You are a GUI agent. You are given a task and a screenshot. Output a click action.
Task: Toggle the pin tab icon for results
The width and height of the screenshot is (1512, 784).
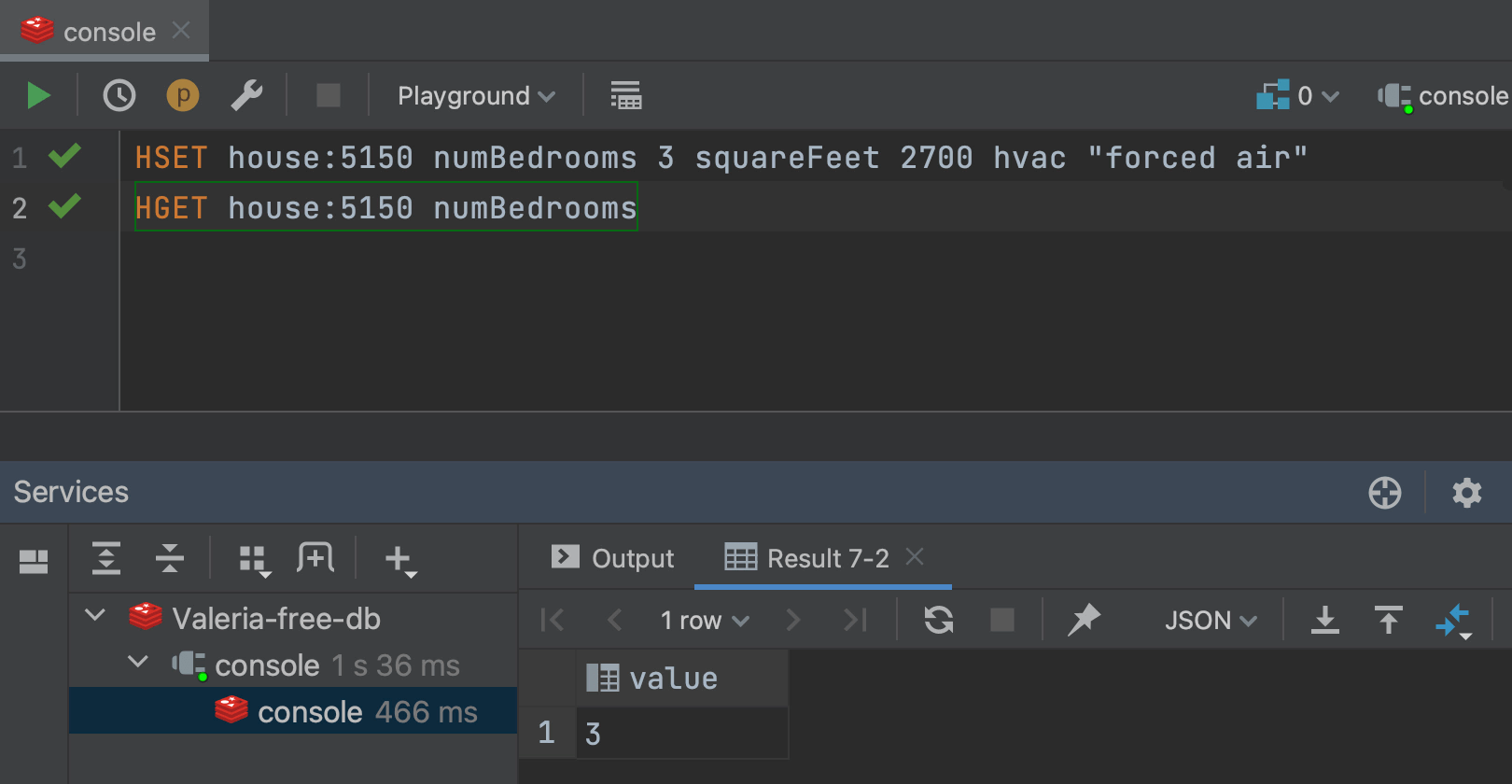click(x=1084, y=620)
